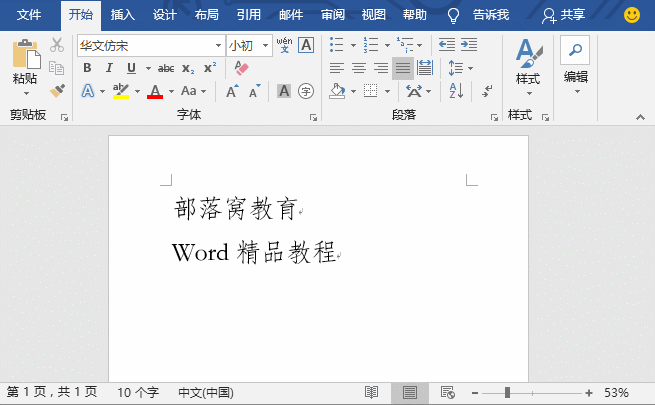Open the phonetic guide (wén) tool
This screenshot has height=405, width=655.
click(284, 45)
